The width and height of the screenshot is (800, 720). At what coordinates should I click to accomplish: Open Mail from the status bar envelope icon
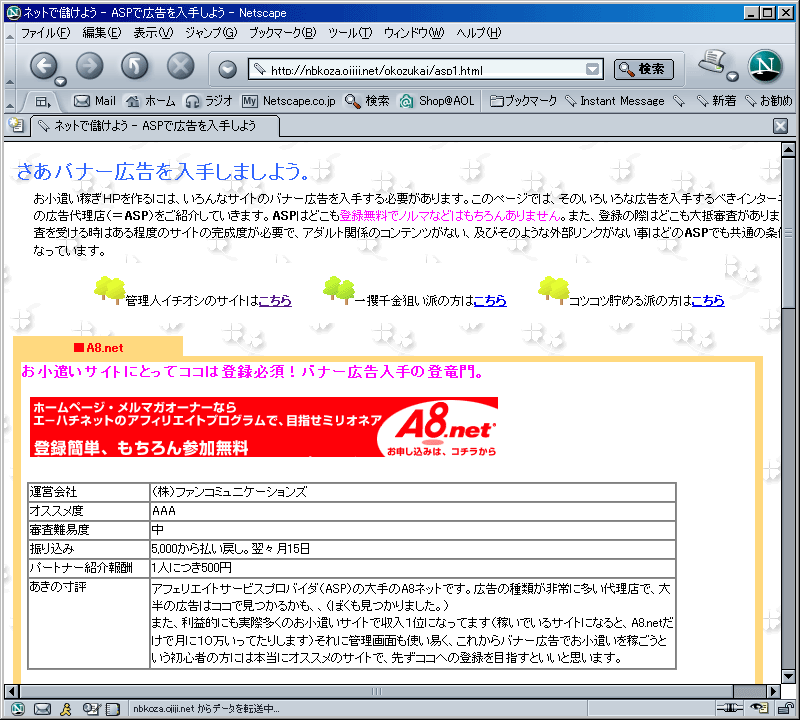42,709
